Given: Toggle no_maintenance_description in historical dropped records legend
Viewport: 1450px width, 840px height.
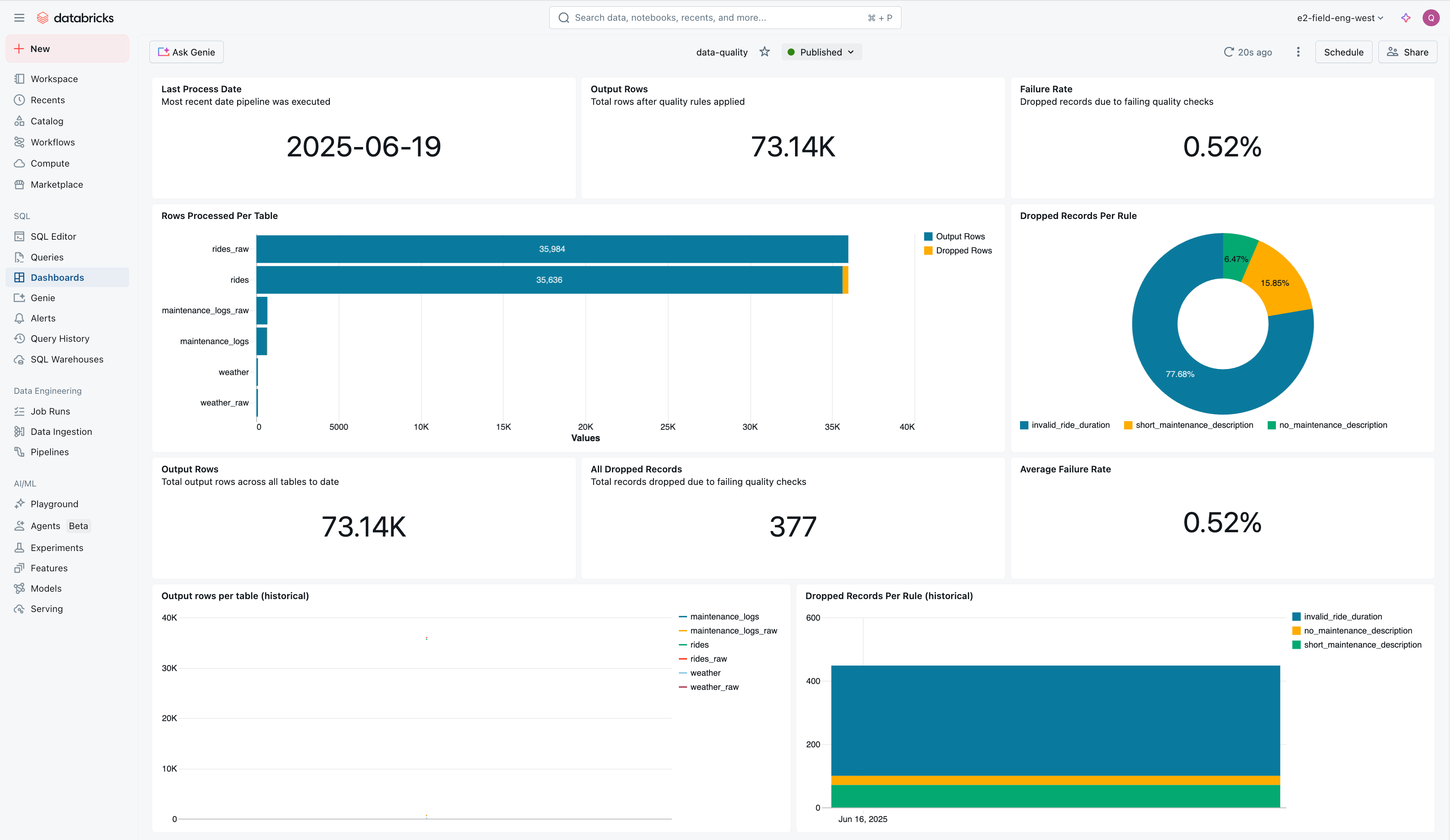Looking at the screenshot, I should (1352, 631).
